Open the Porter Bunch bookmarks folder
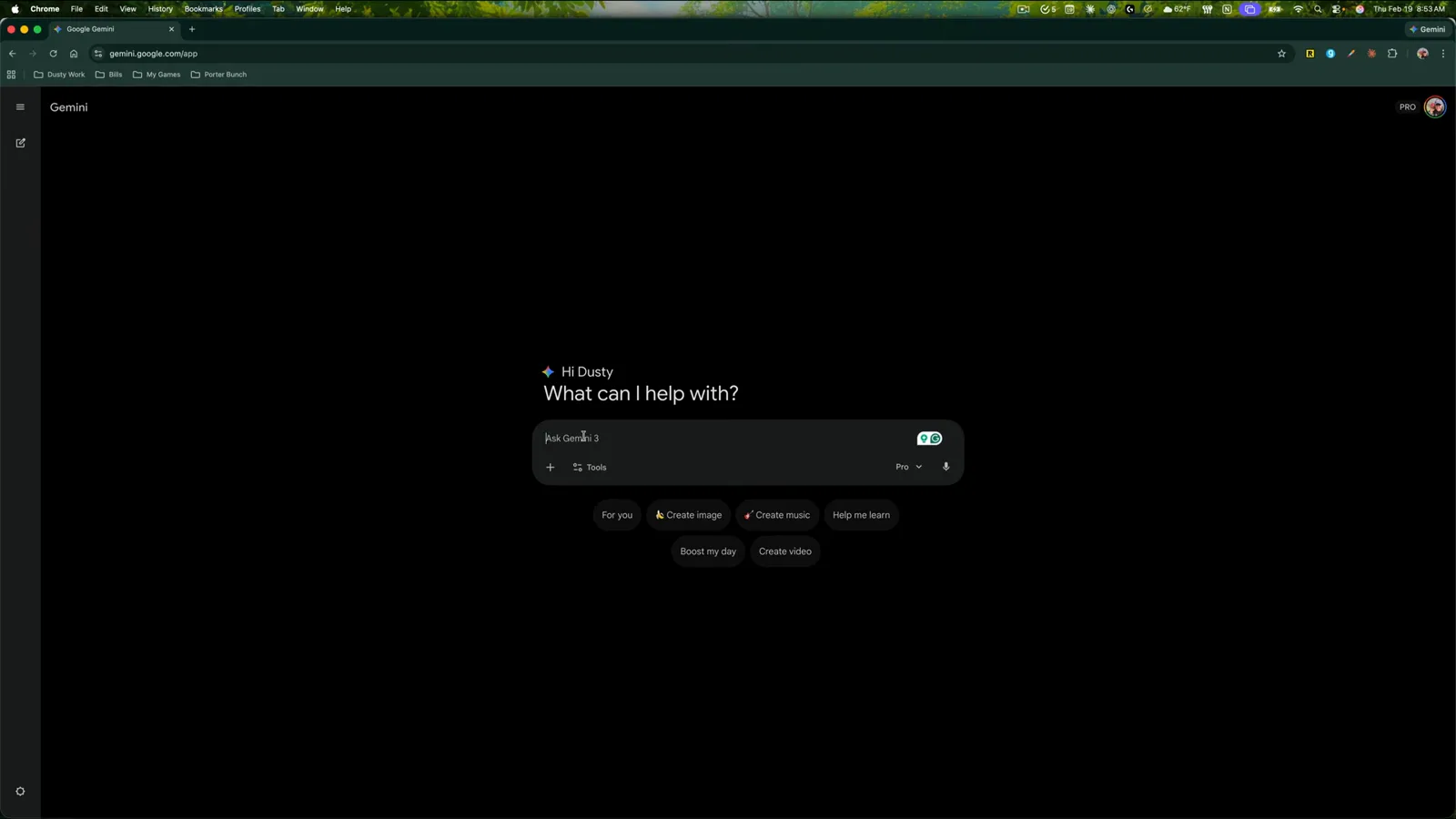1456x819 pixels. 218,75
